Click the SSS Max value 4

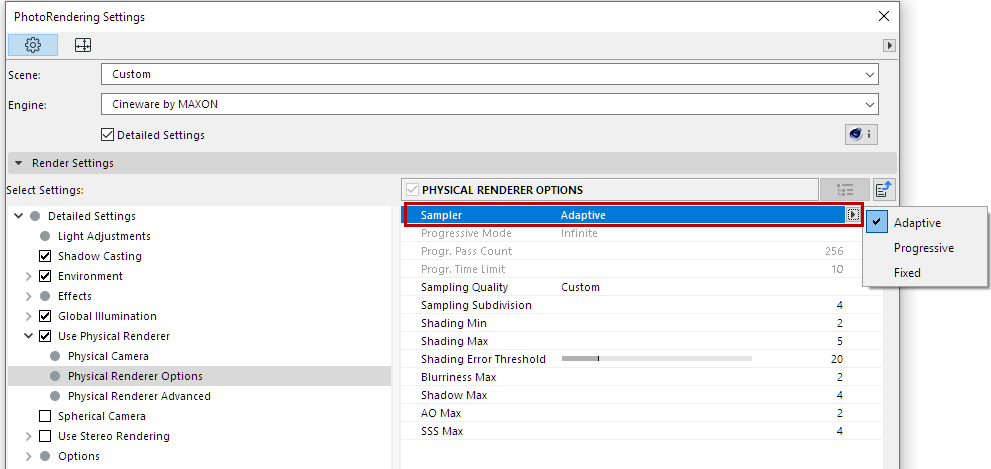840,431
